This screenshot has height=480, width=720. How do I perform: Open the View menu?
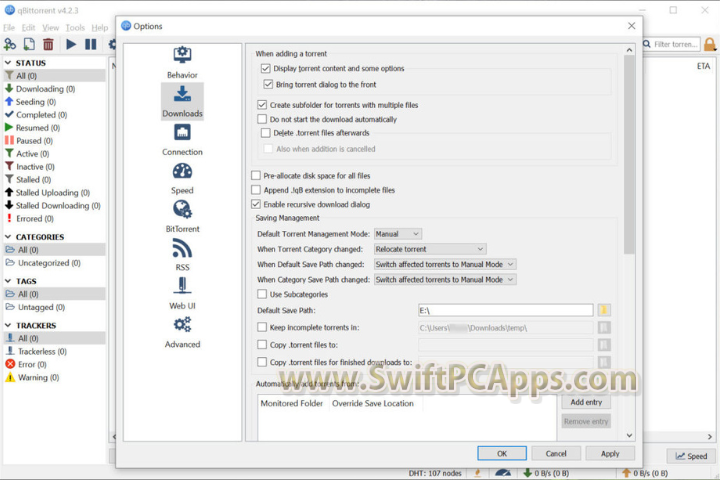click(x=51, y=28)
